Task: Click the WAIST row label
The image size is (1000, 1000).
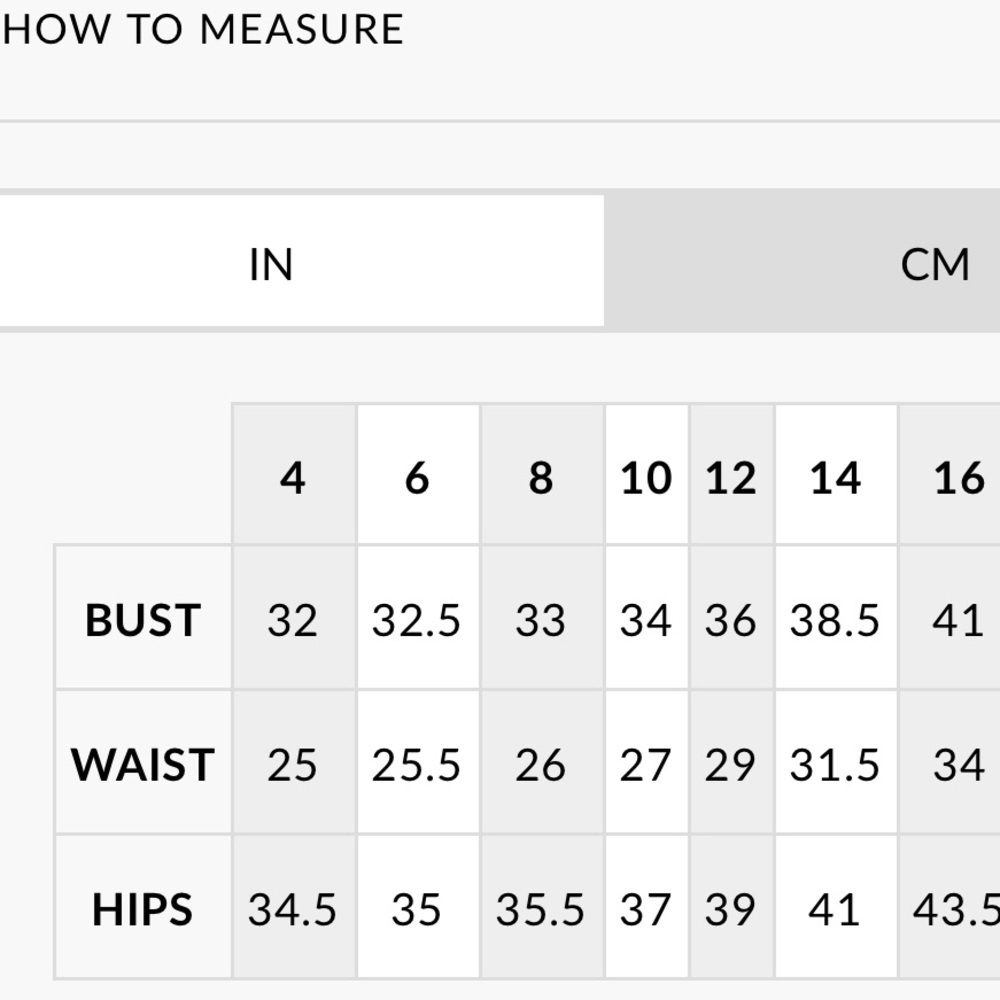Action: pos(143,762)
